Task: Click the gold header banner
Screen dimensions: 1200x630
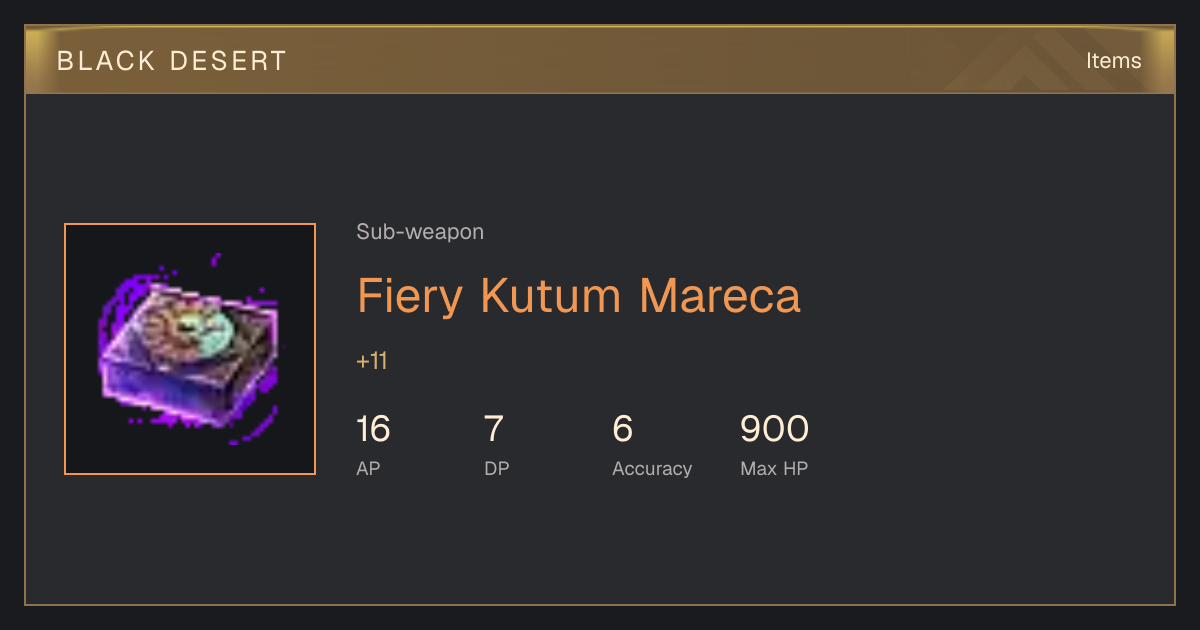Action: point(600,60)
